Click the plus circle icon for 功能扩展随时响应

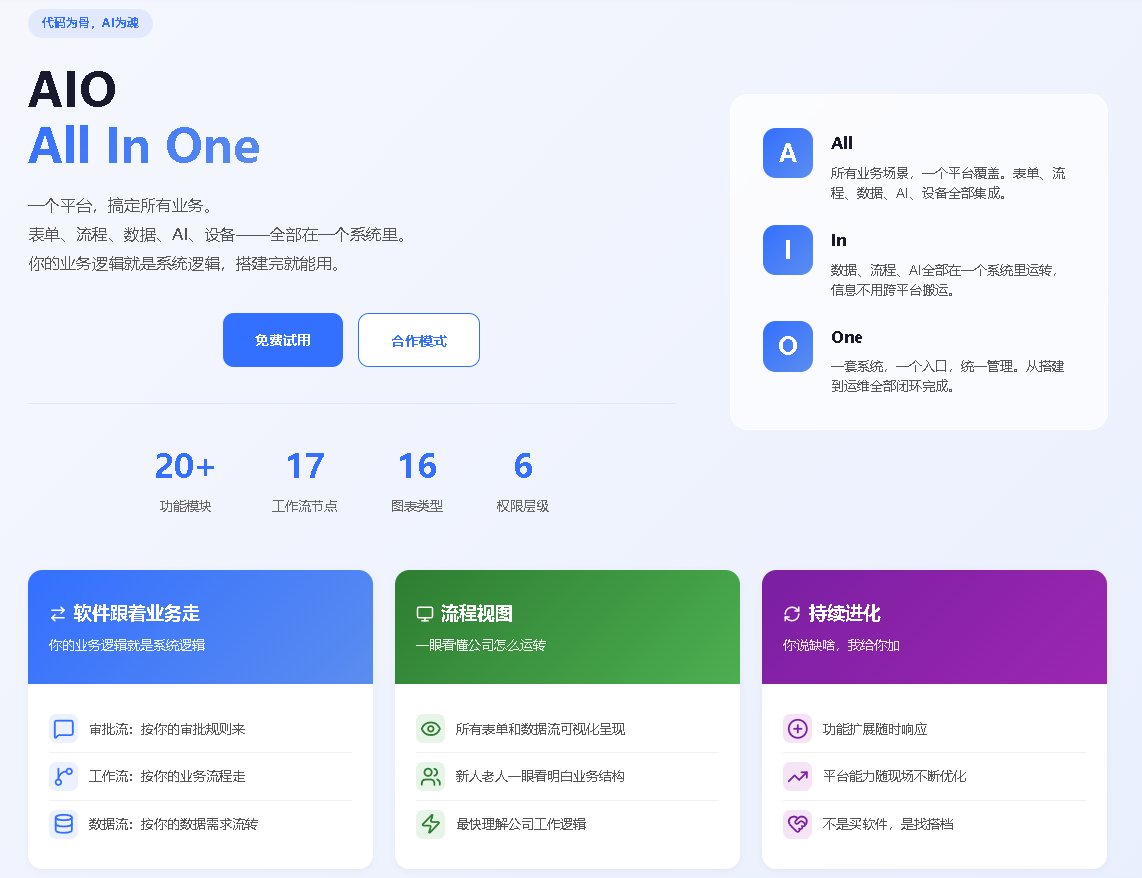[798, 729]
